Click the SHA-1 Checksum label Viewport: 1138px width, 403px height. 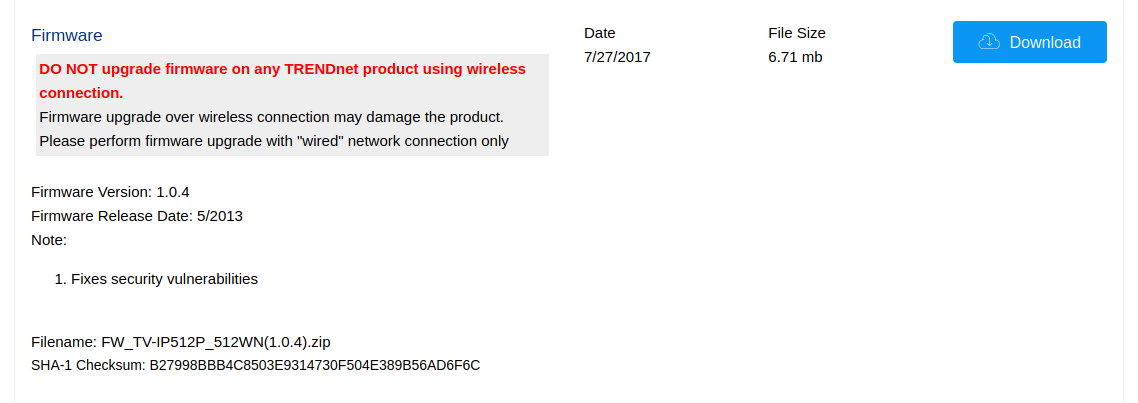pyautogui.click(x=88, y=365)
